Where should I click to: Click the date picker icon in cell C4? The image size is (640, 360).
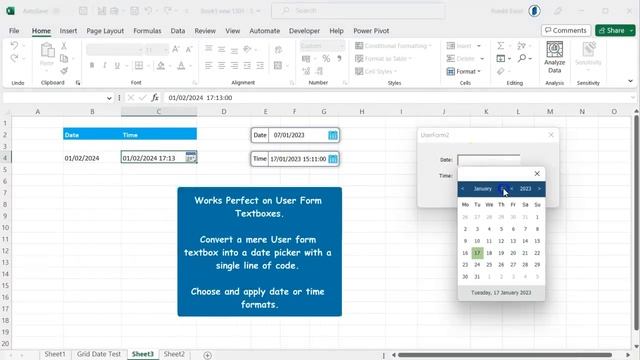coord(191,157)
